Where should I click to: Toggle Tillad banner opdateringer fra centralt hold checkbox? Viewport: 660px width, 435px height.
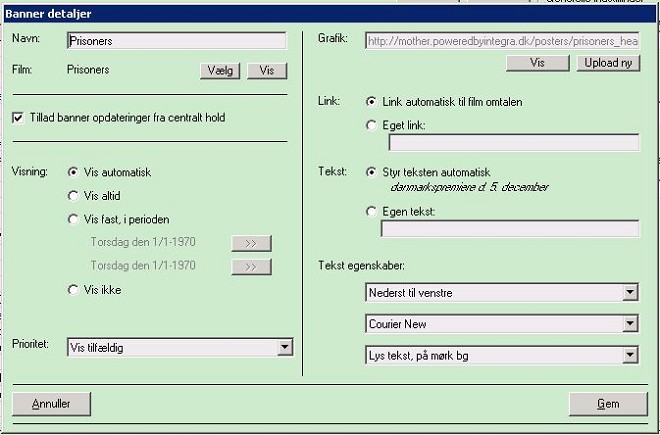[x=18, y=118]
